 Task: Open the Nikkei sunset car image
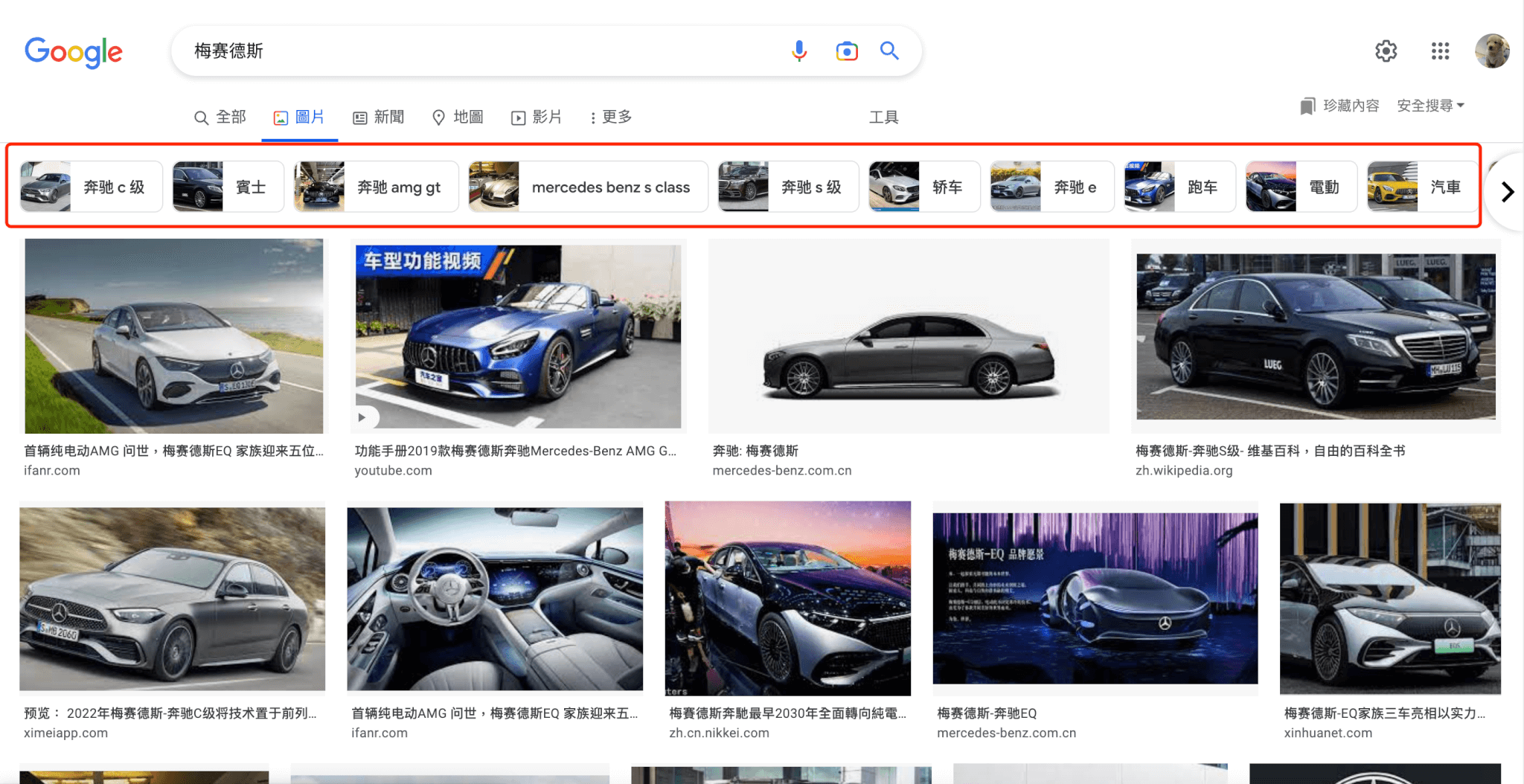787,598
